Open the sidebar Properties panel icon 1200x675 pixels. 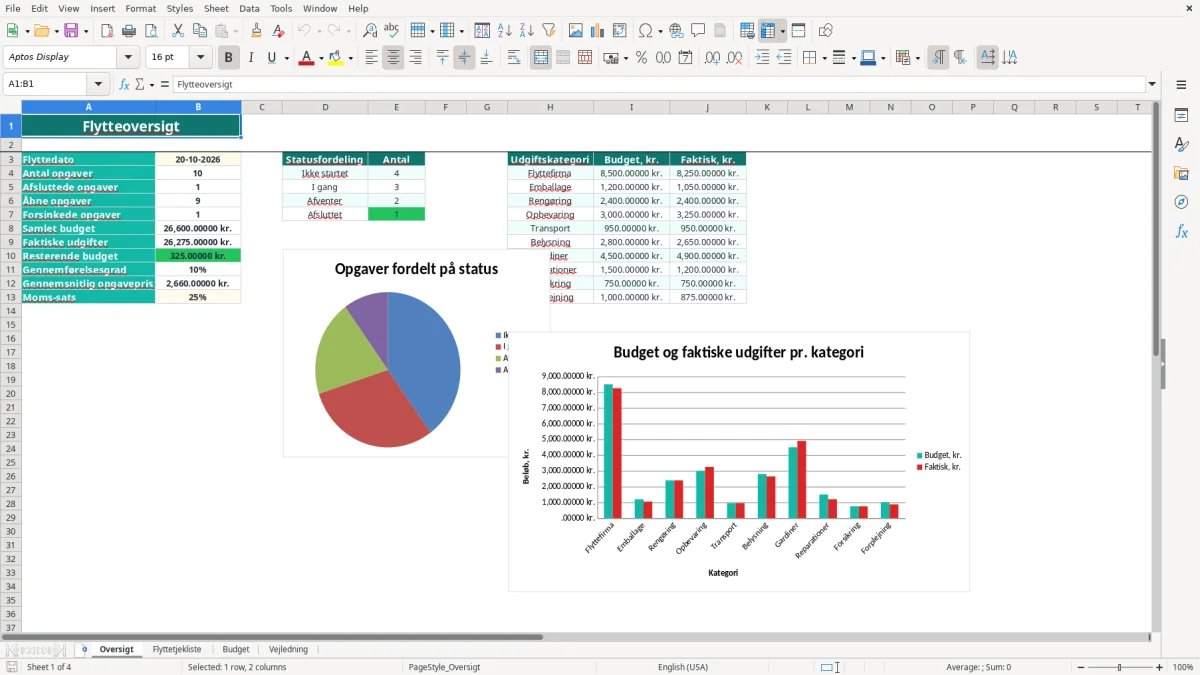pyautogui.click(x=1181, y=116)
